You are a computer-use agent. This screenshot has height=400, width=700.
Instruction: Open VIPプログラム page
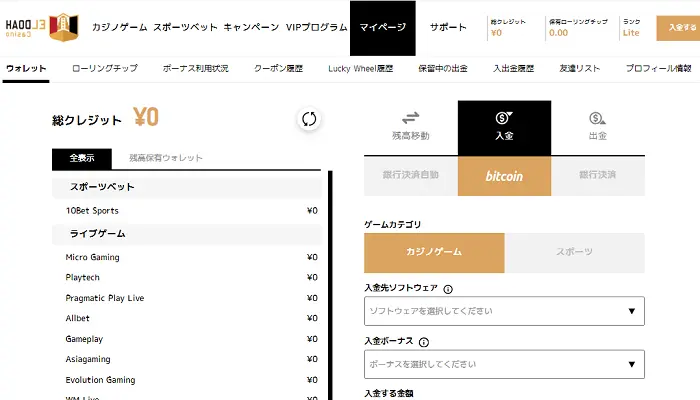[x=317, y=27]
